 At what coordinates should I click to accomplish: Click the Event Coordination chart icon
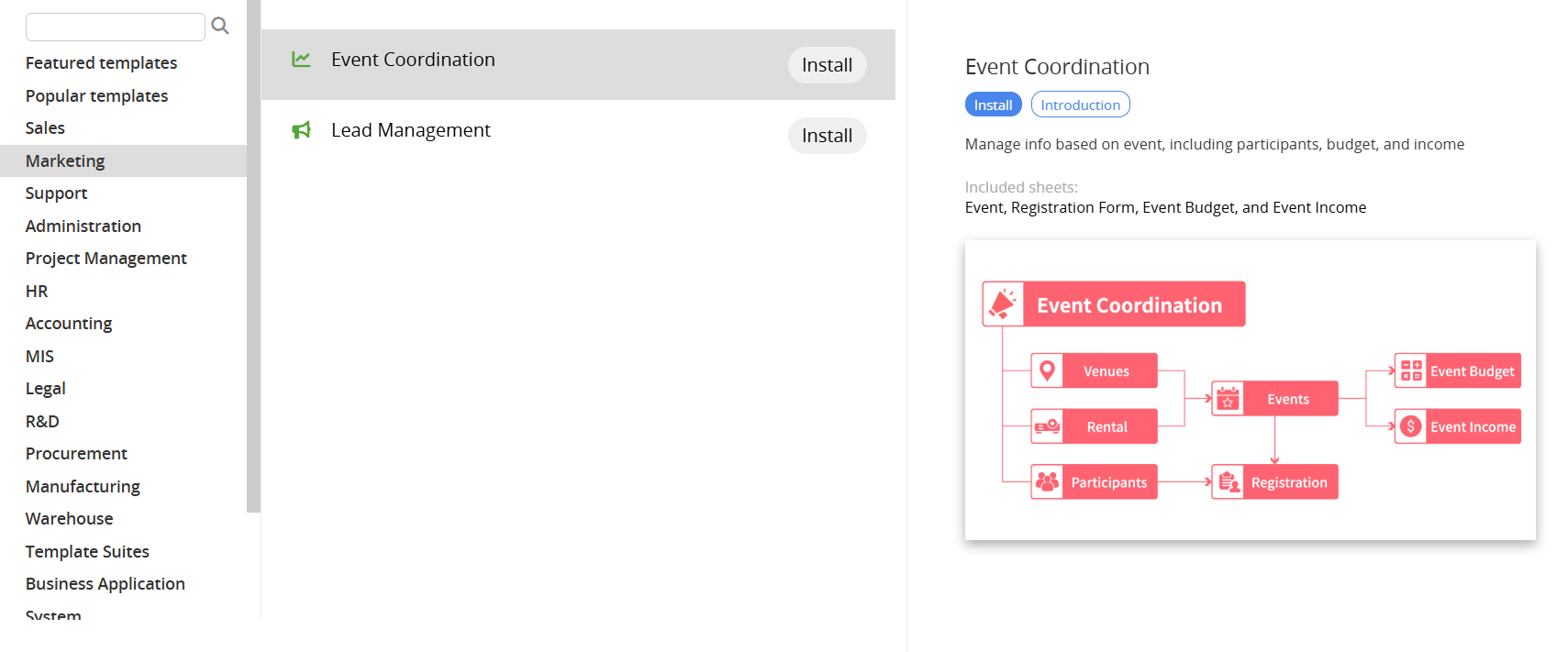(x=301, y=60)
